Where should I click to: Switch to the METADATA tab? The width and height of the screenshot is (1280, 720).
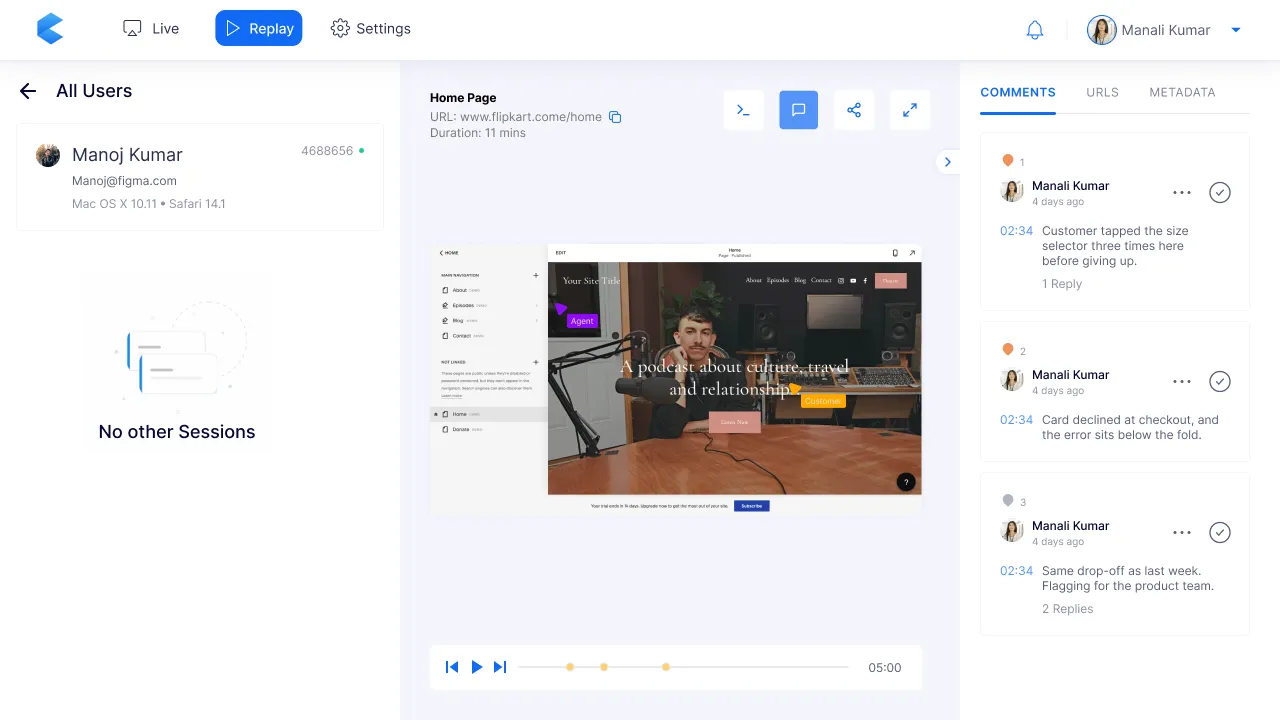[x=1182, y=92]
